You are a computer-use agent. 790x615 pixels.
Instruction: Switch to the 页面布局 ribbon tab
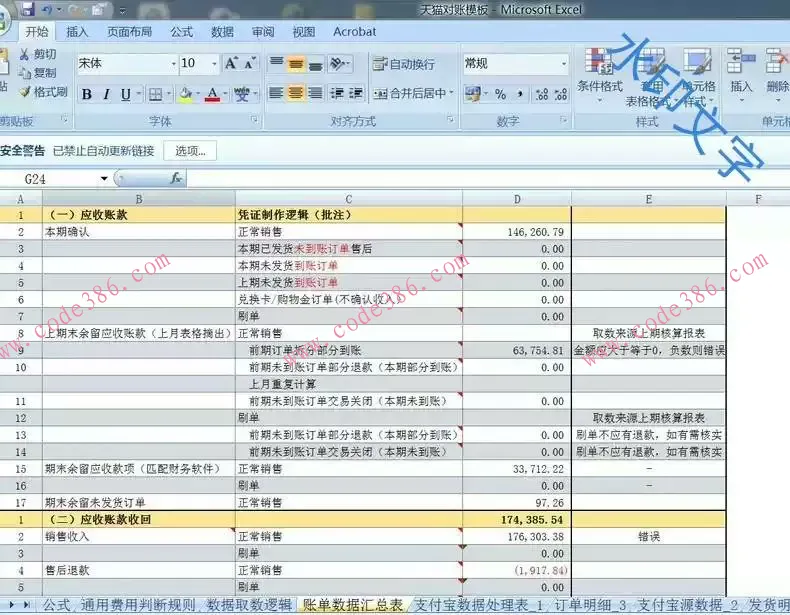pos(129,32)
